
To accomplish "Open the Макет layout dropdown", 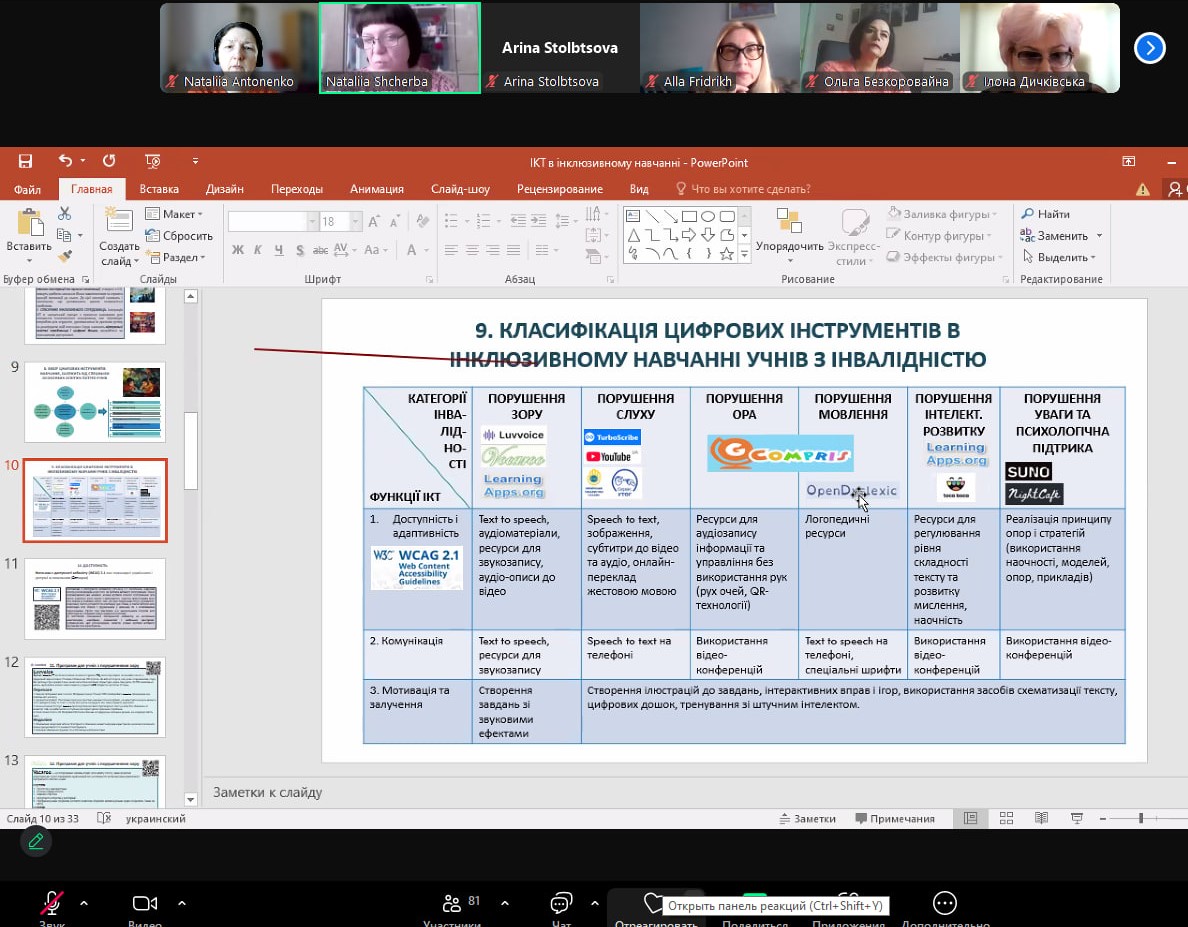I will tap(174, 214).
